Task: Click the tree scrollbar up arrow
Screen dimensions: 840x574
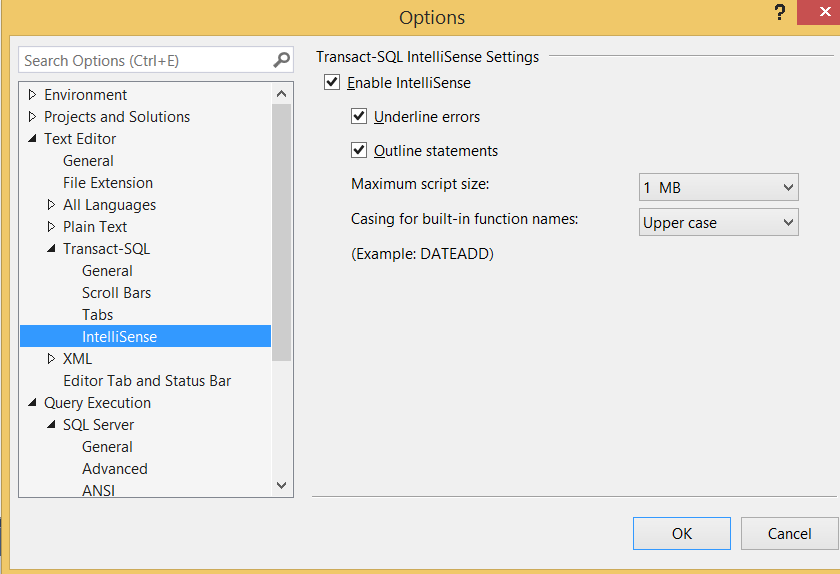Action: point(281,94)
